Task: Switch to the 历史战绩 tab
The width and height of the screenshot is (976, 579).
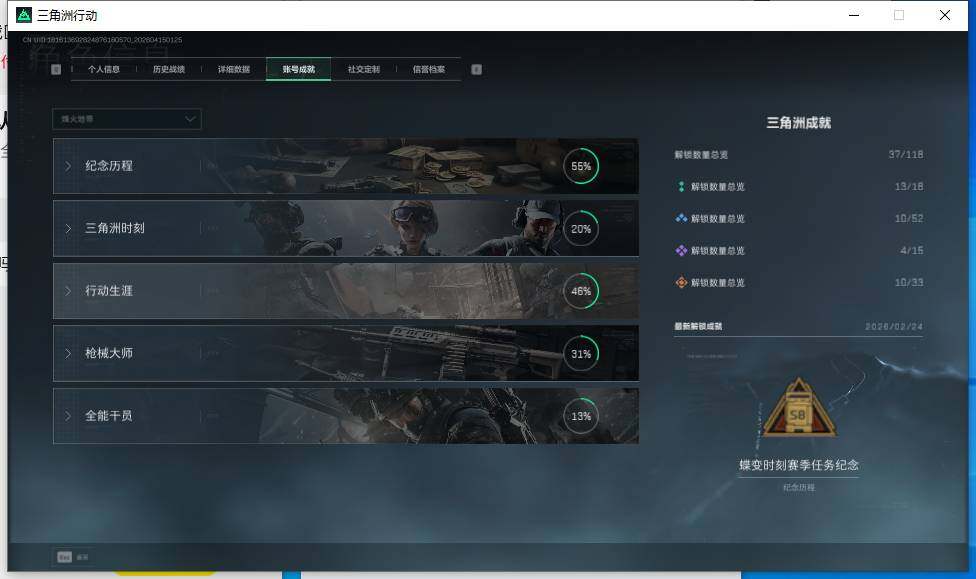Action: (x=169, y=69)
